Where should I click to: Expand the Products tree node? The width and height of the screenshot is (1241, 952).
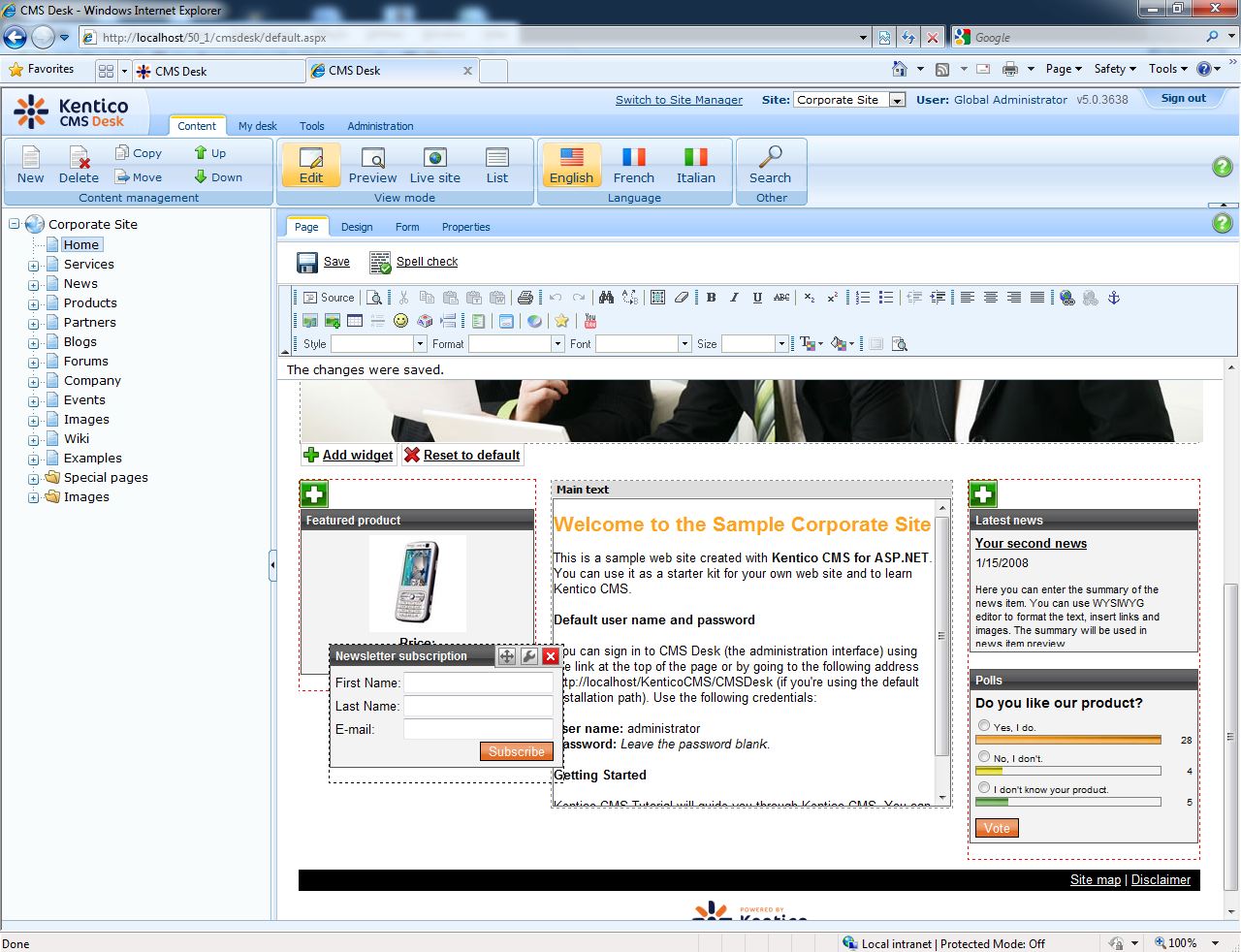(x=34, y=303)
